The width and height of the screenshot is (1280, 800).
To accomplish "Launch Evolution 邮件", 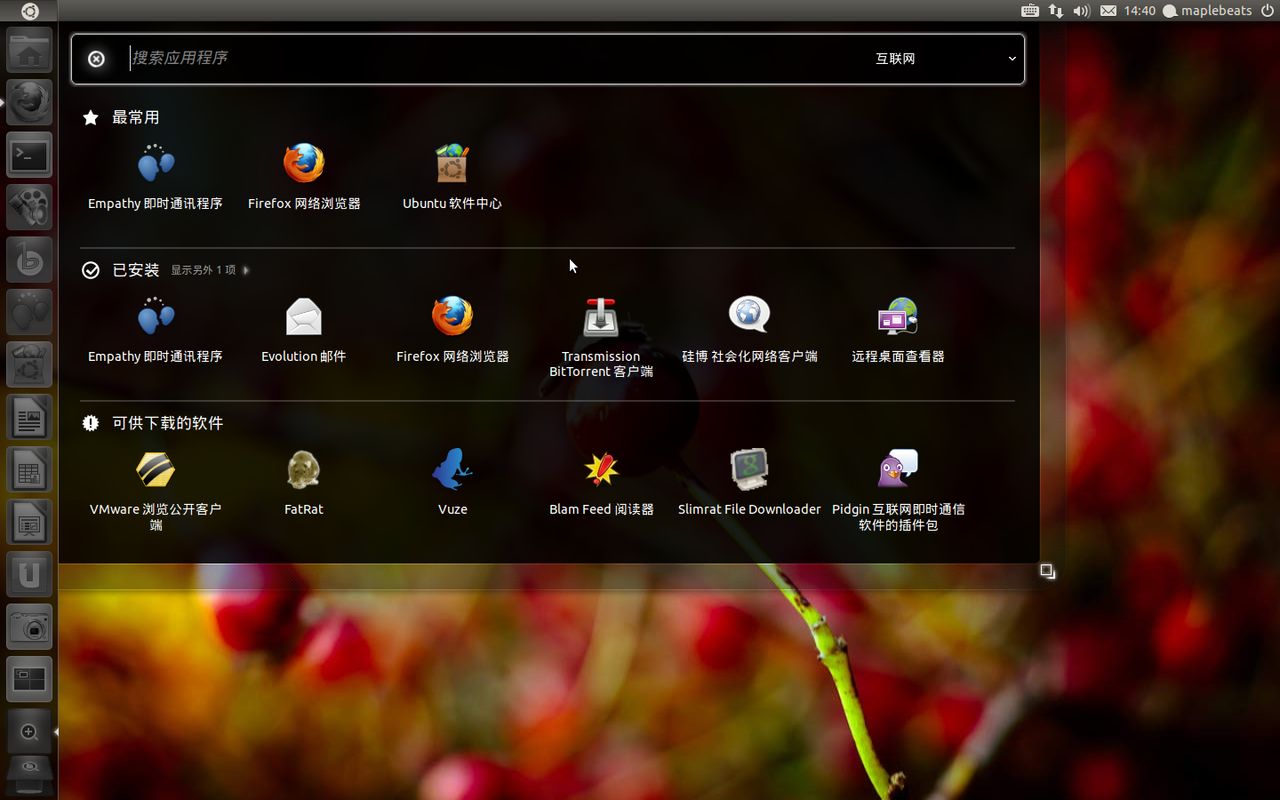I will tap(304, 330).
